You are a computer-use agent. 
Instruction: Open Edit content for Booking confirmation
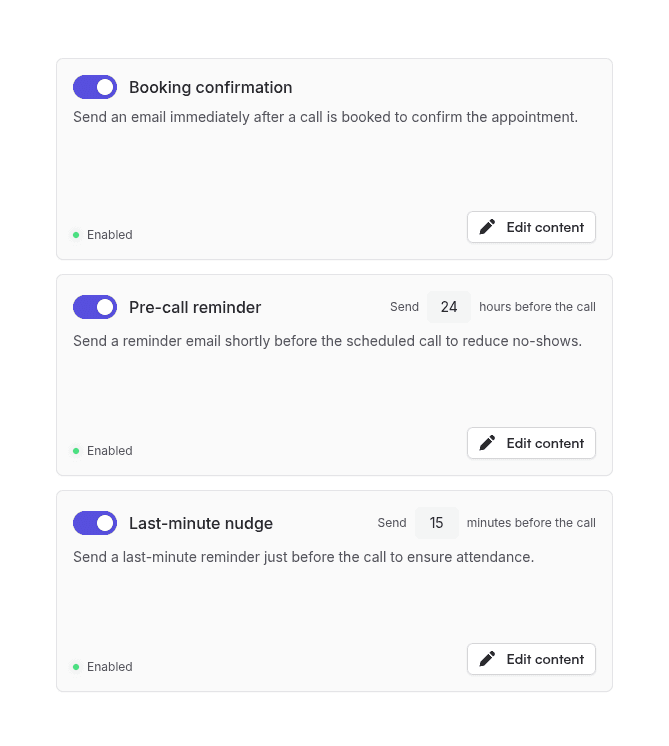[531, 227]
